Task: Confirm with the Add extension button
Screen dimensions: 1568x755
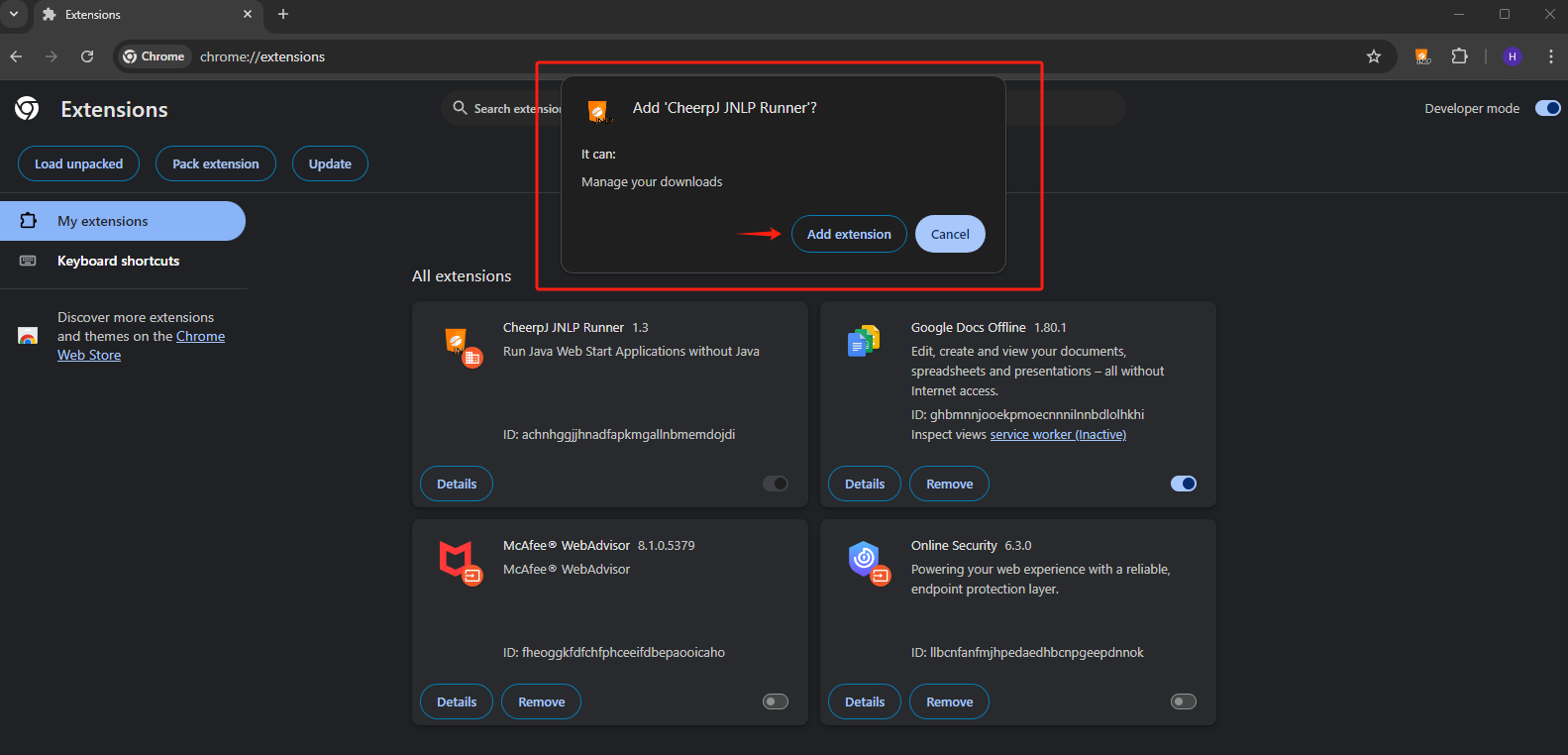Action: click(x=849, y=234)
